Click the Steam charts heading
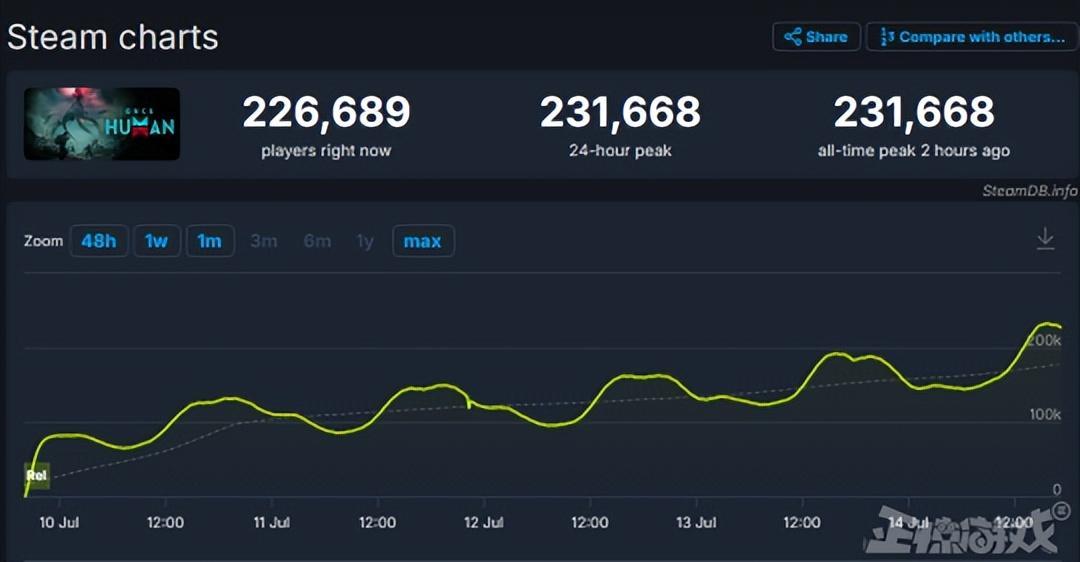Screen dimensions: 1080x562 113,37
